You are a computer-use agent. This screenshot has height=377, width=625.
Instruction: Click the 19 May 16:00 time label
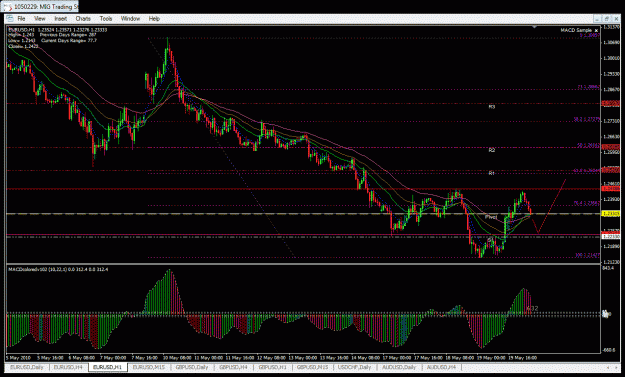tap(522, 358)
